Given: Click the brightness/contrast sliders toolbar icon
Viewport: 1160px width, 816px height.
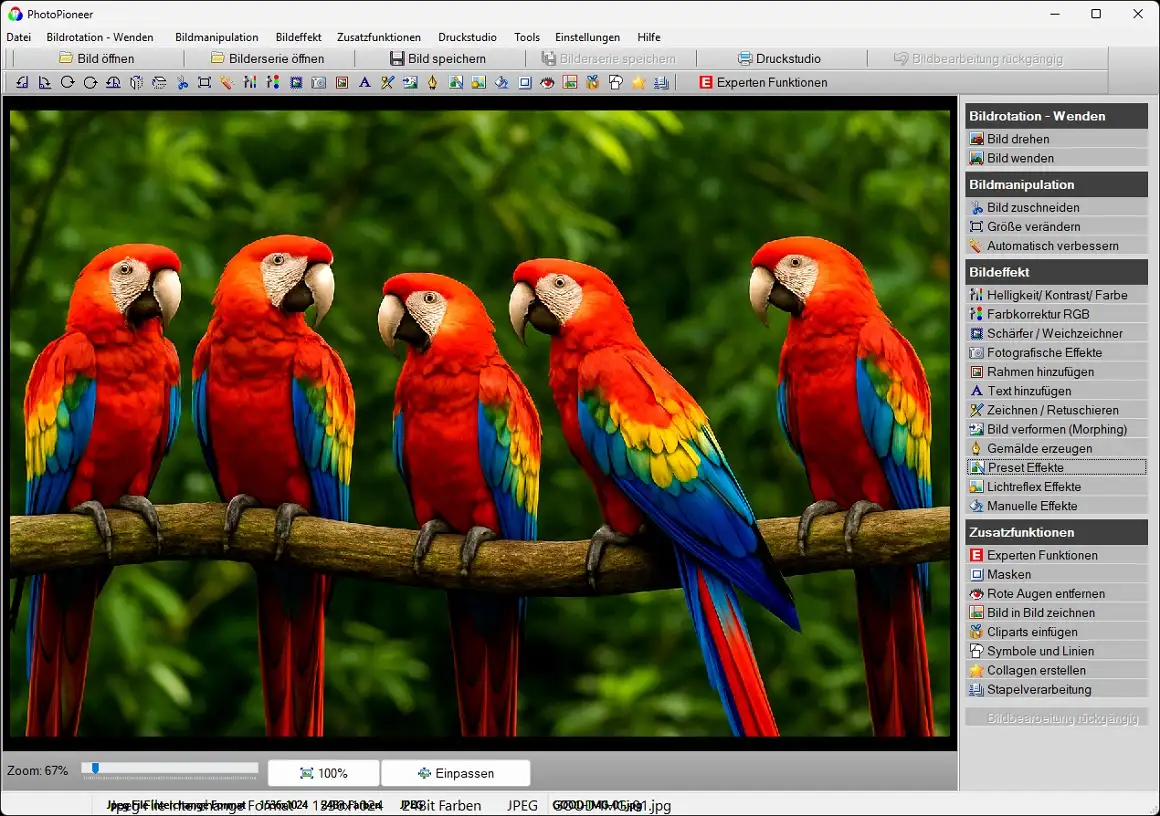Looking at the screenshot, I should tap(250, 83).
